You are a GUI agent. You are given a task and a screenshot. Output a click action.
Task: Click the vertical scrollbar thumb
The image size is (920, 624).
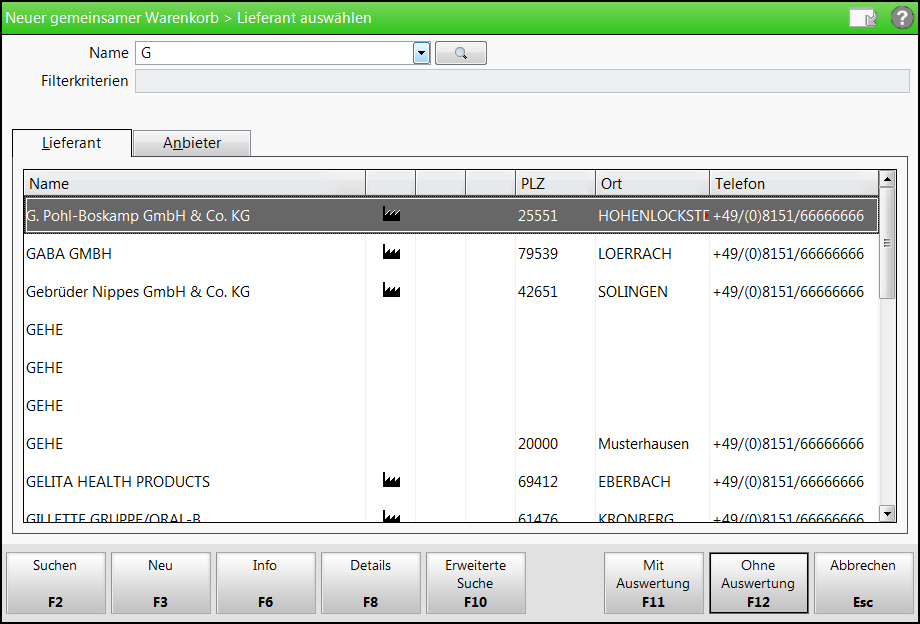pyautogui.click(x=887, y=243)
